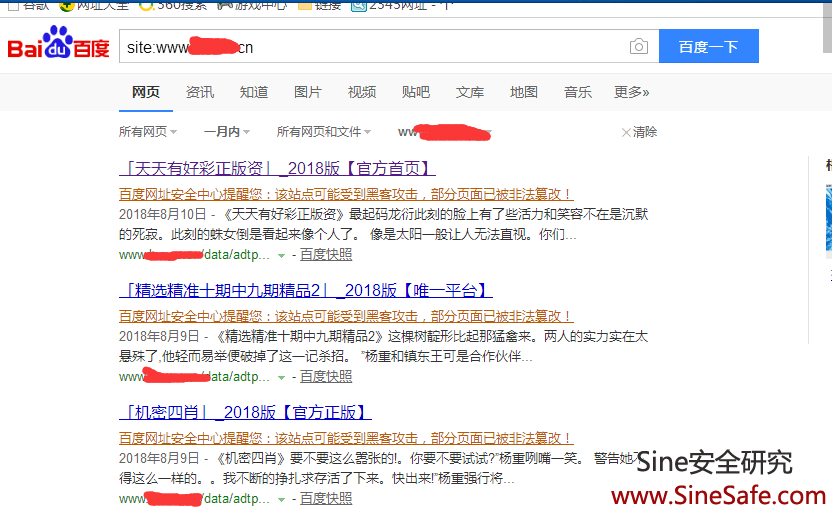Switch to the 图片 tab

coord(308,92)
